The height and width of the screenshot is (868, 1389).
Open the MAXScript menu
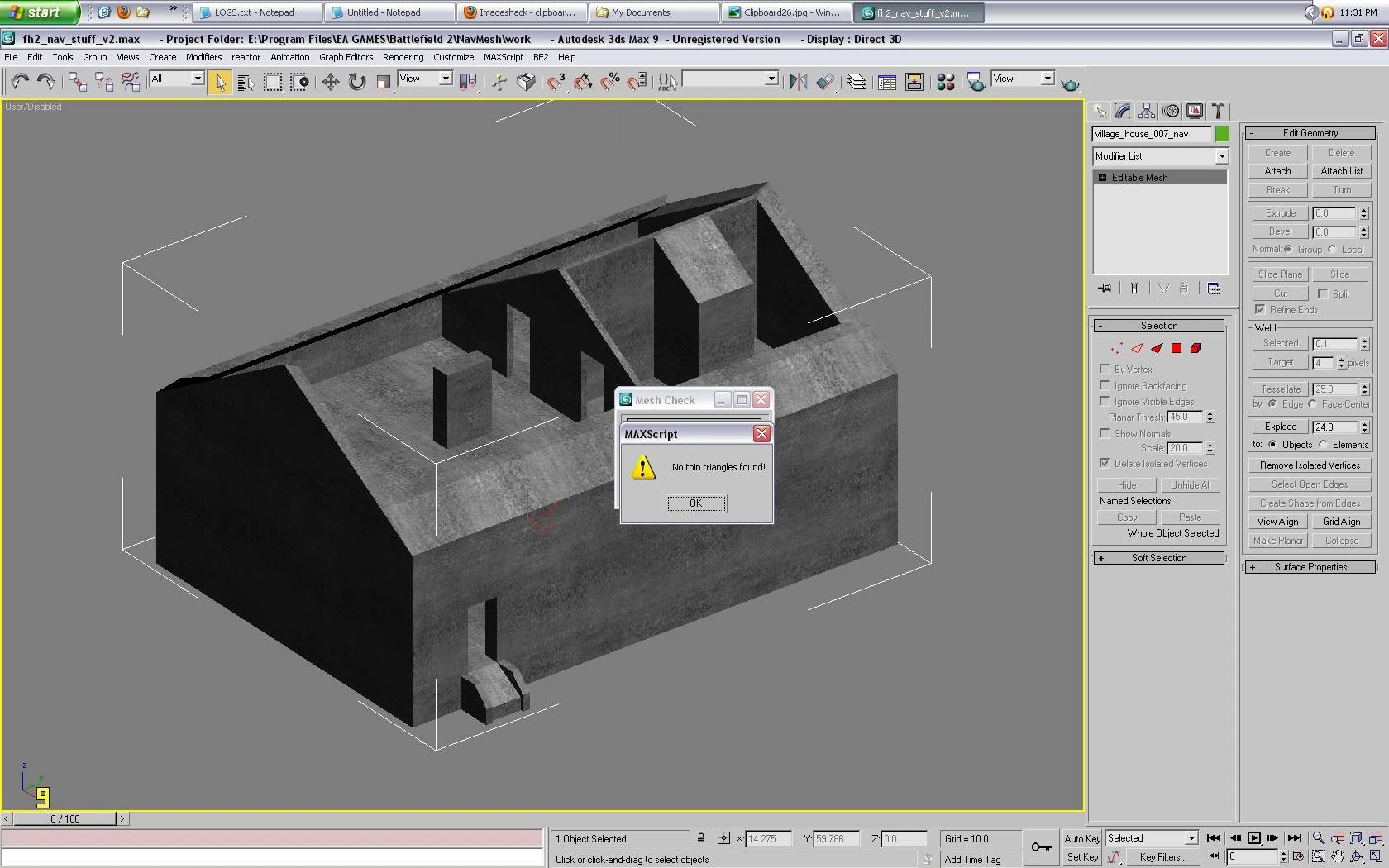click(x=503, y=57)
